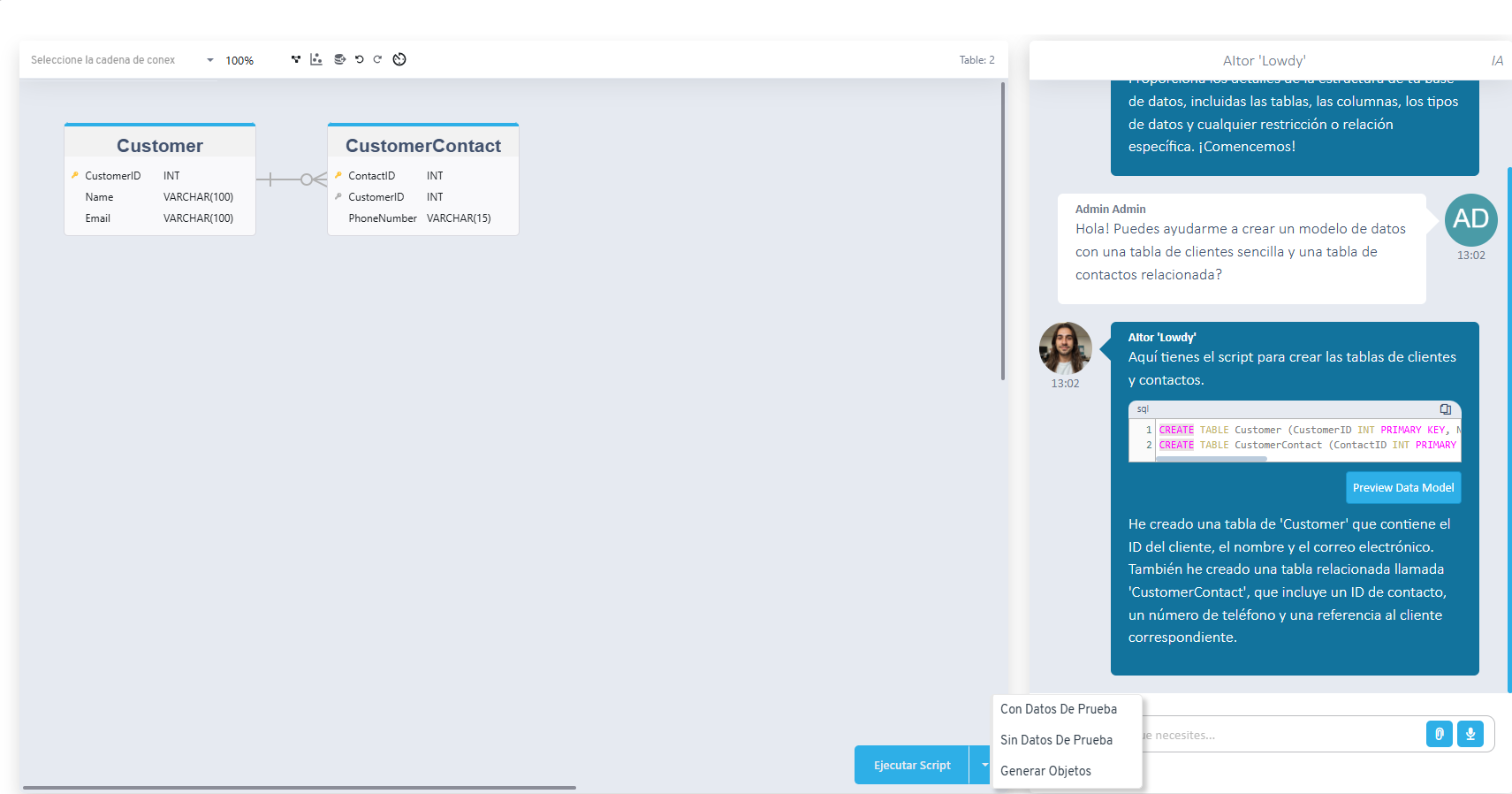
Task: Click the Name column in Customer table
Action: point(160,197)
